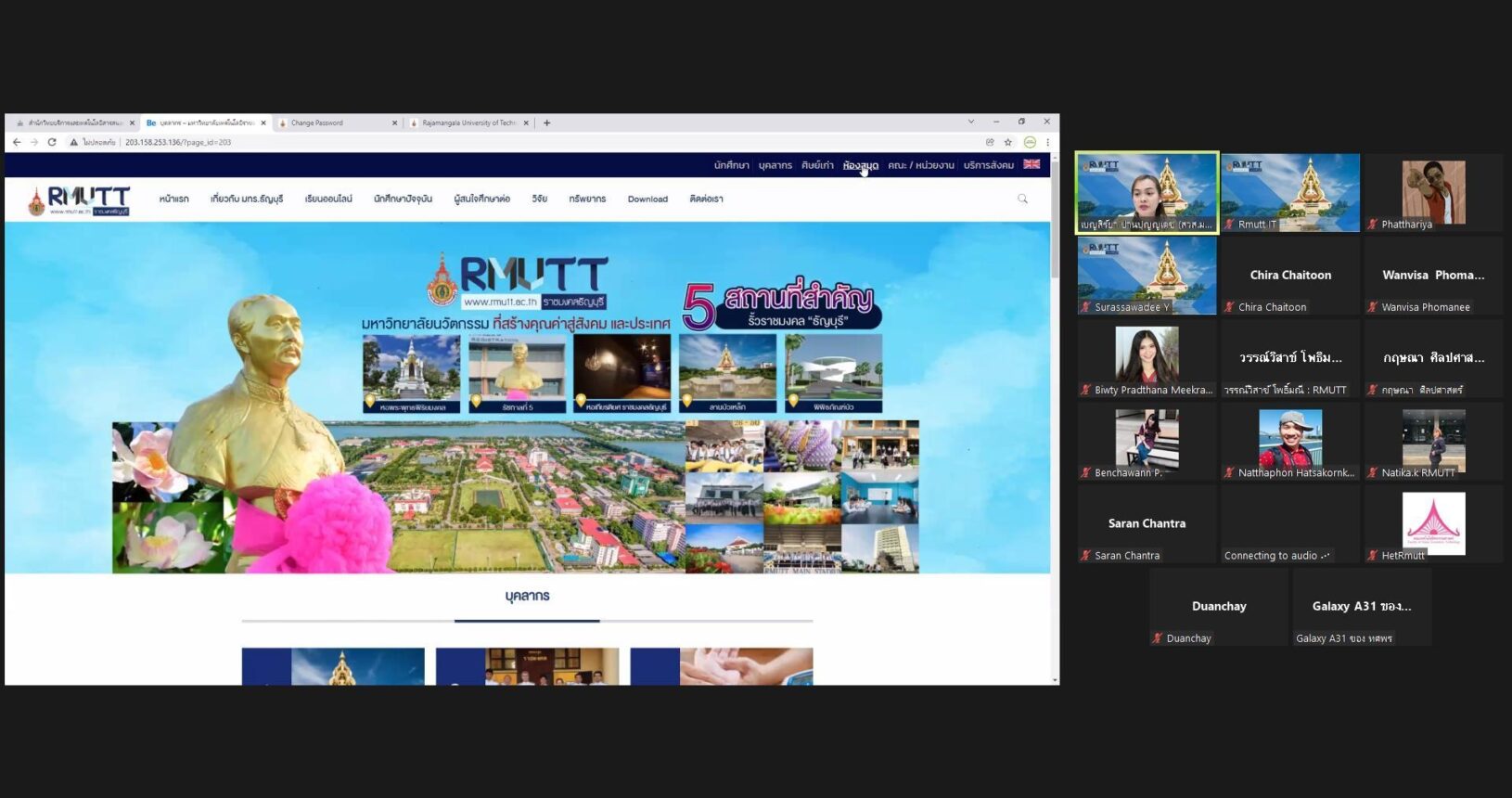Open the browser profile avatar

(1030, 142)
